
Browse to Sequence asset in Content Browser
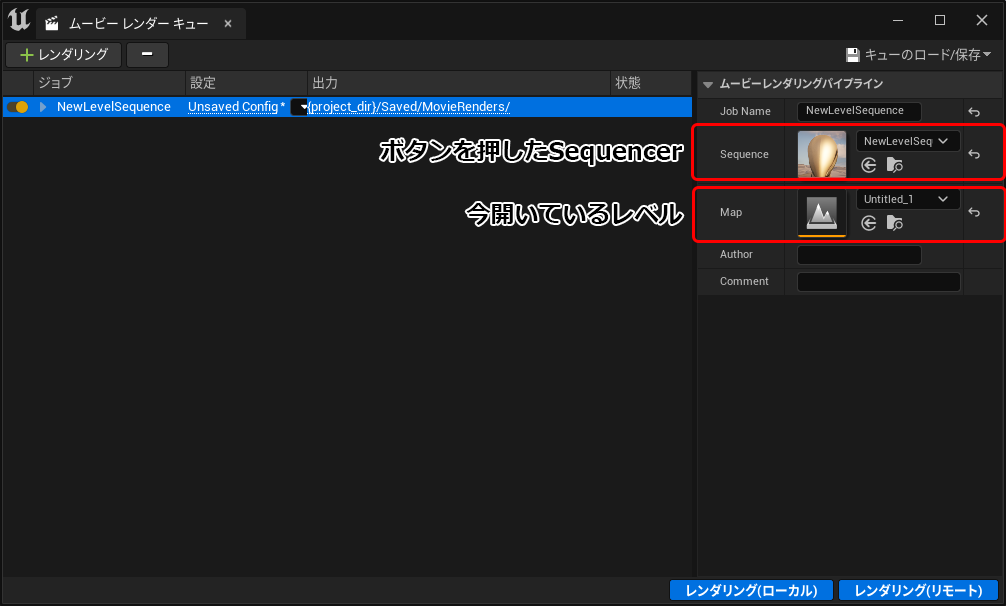coord(894,166)
